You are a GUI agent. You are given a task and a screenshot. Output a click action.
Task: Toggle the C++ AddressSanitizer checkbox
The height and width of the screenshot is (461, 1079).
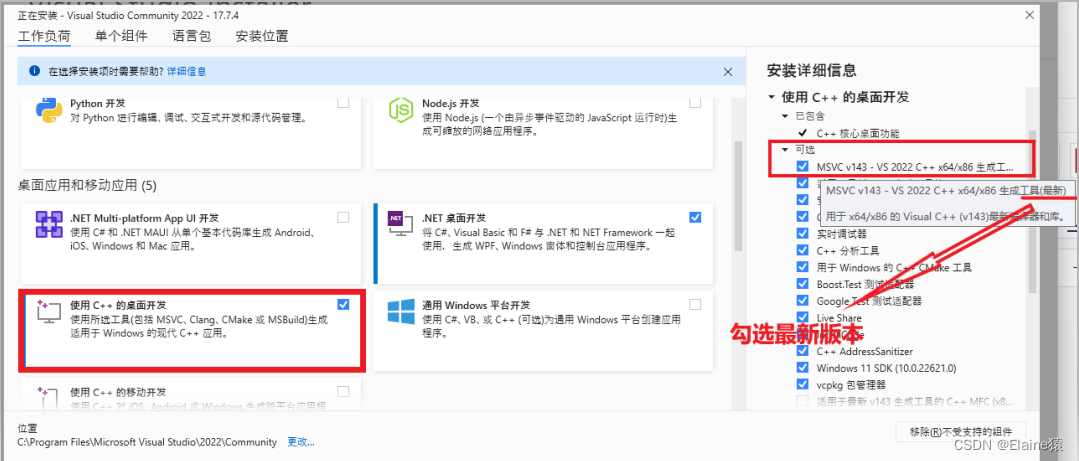pos(802,351)
